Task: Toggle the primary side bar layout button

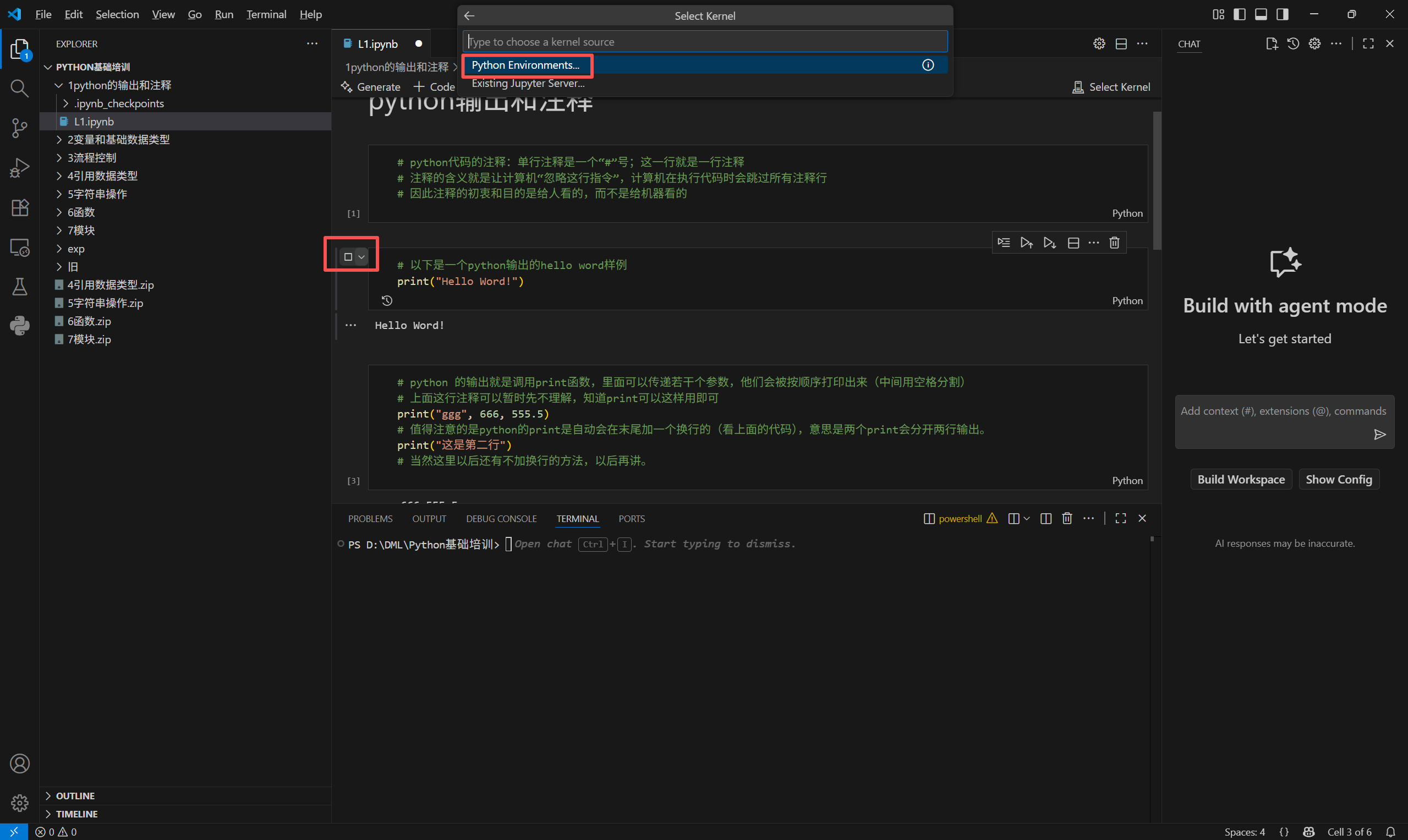Action: point(1239,15)
